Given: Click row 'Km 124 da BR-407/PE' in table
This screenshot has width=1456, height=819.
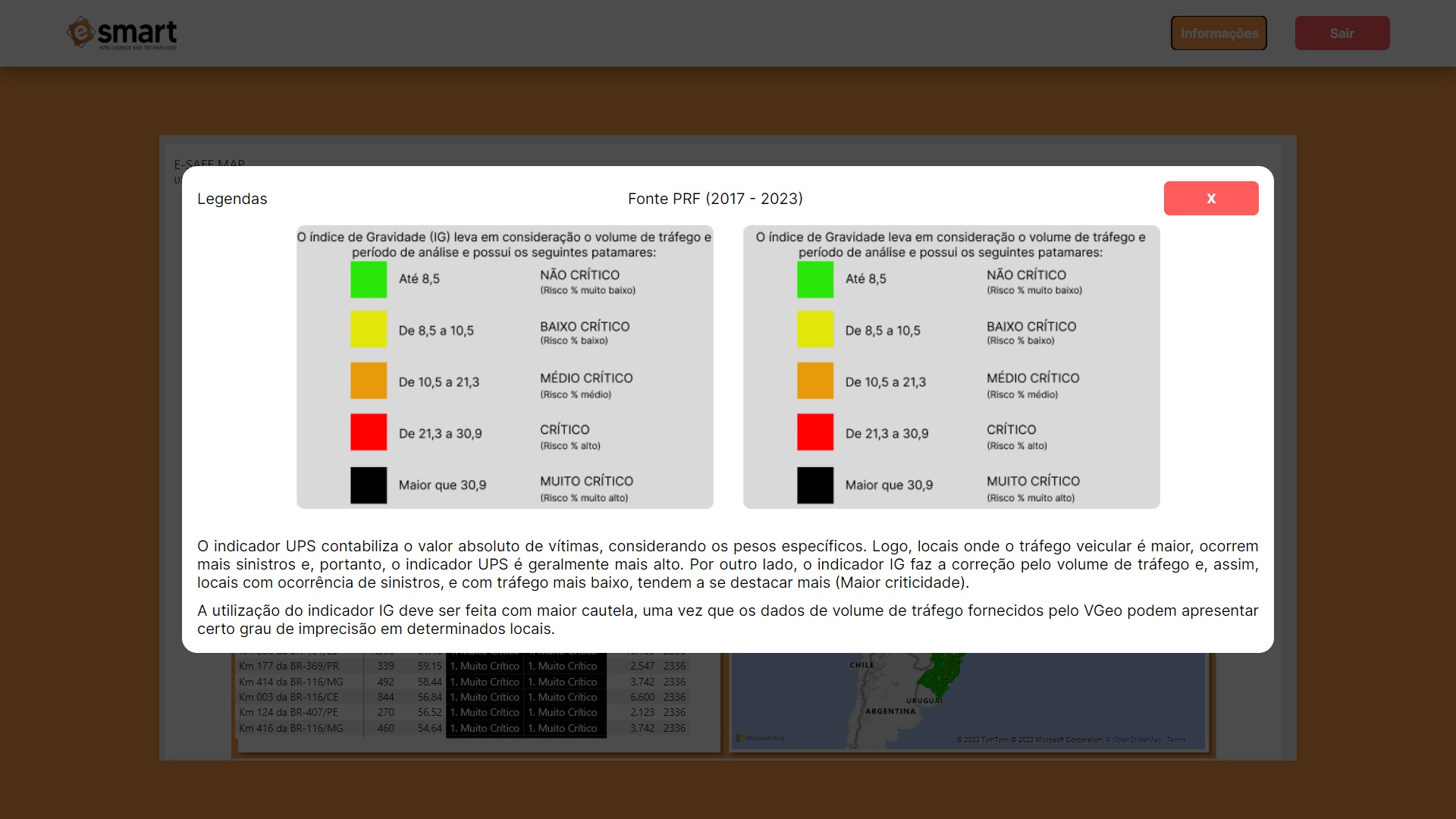Looking at the screenshot, I should click(463, 712).
